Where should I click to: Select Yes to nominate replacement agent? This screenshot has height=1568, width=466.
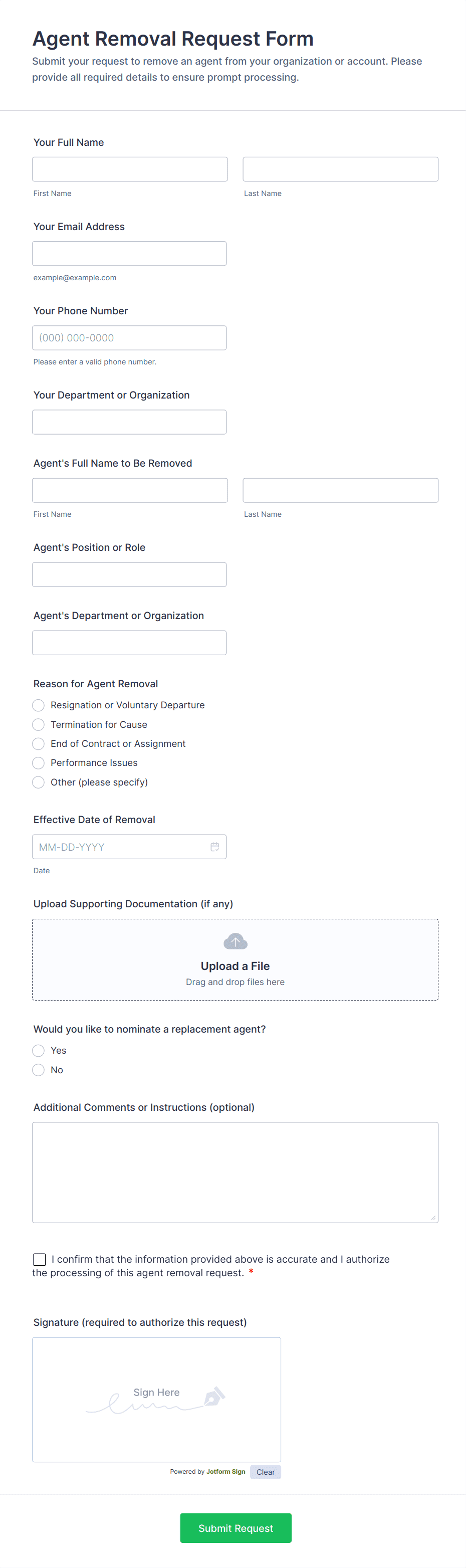click(38, 1050)
